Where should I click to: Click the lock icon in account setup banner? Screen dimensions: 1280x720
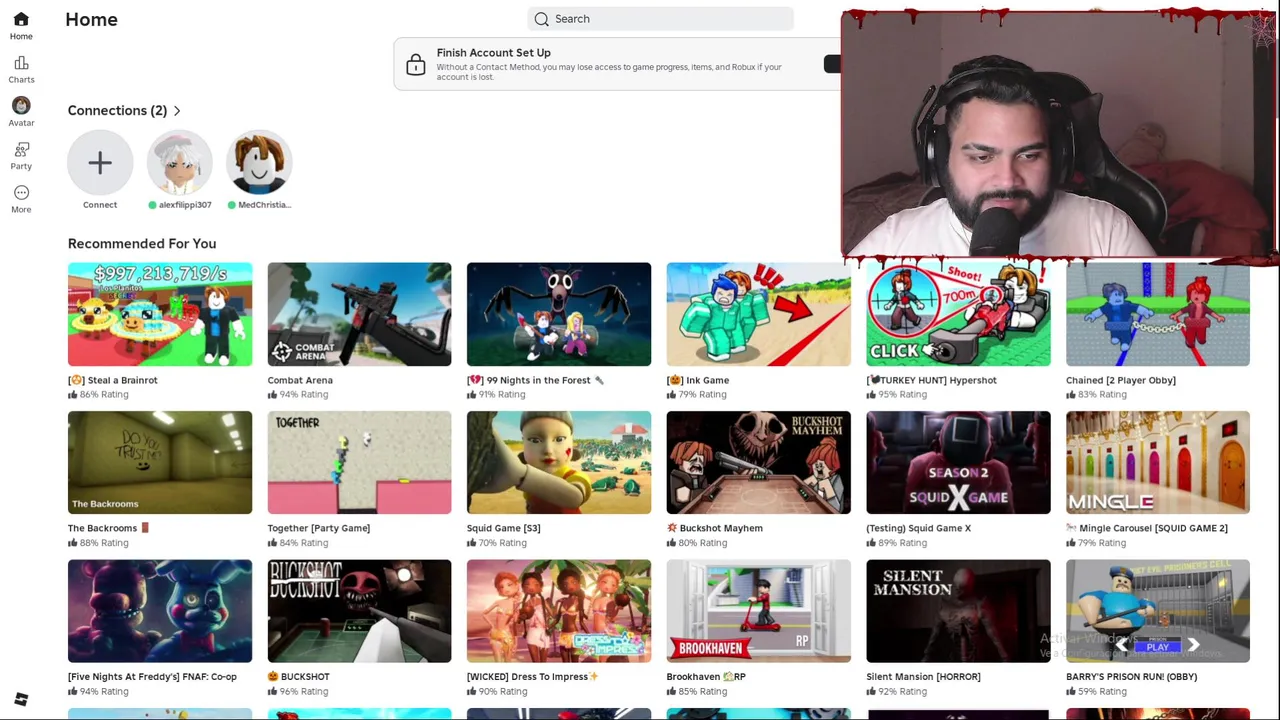pos(415,65)
